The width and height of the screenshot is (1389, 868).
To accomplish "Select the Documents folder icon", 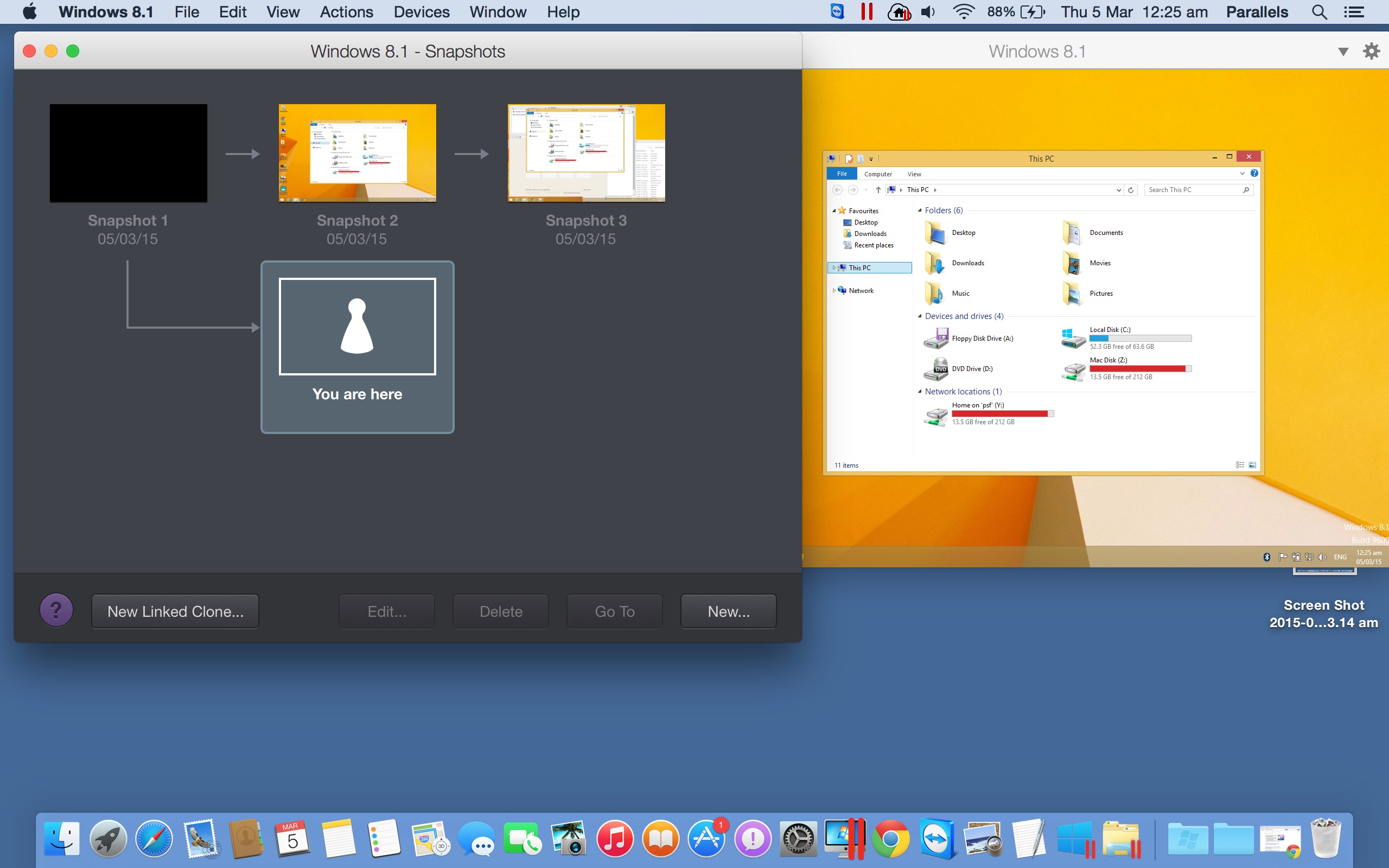I will point(1072,233).
